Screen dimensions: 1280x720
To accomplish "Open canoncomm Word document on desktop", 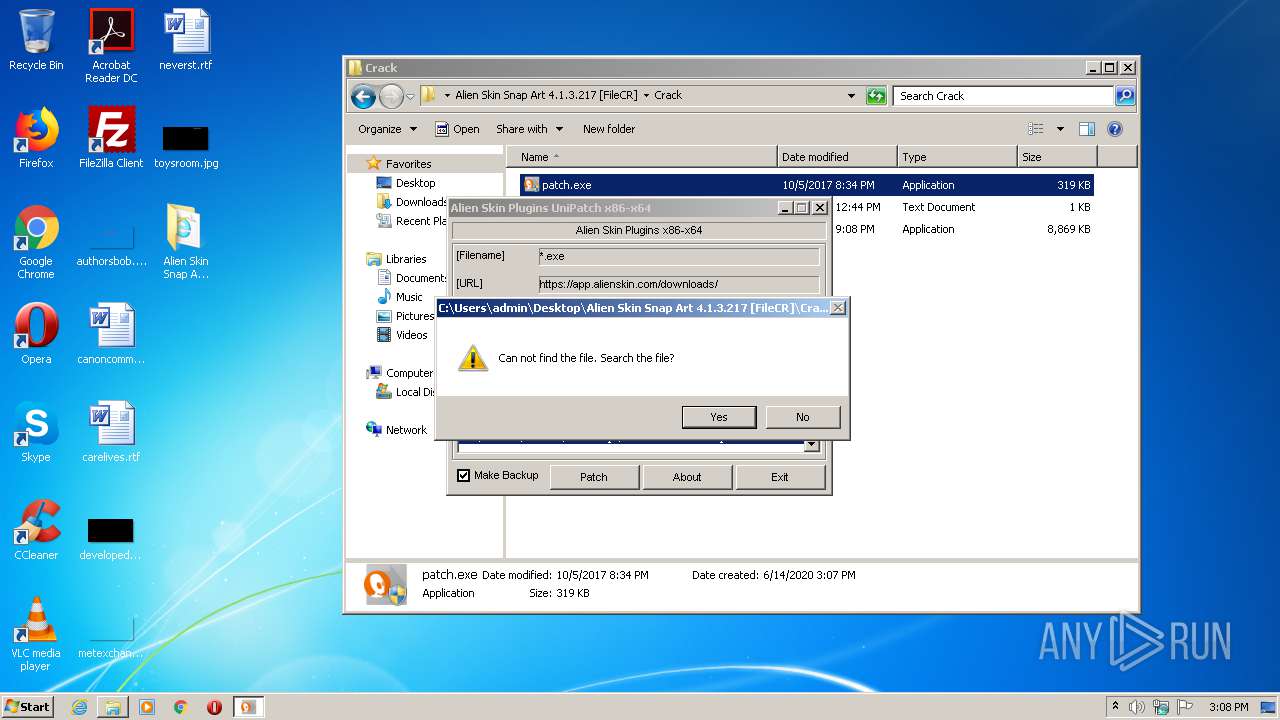I will click(111, 334).
